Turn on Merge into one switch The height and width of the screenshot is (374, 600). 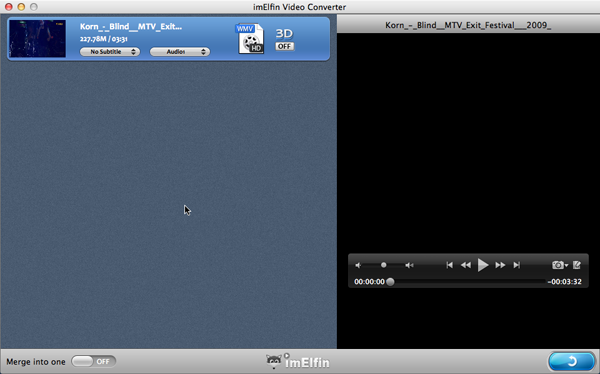[93, 361]
